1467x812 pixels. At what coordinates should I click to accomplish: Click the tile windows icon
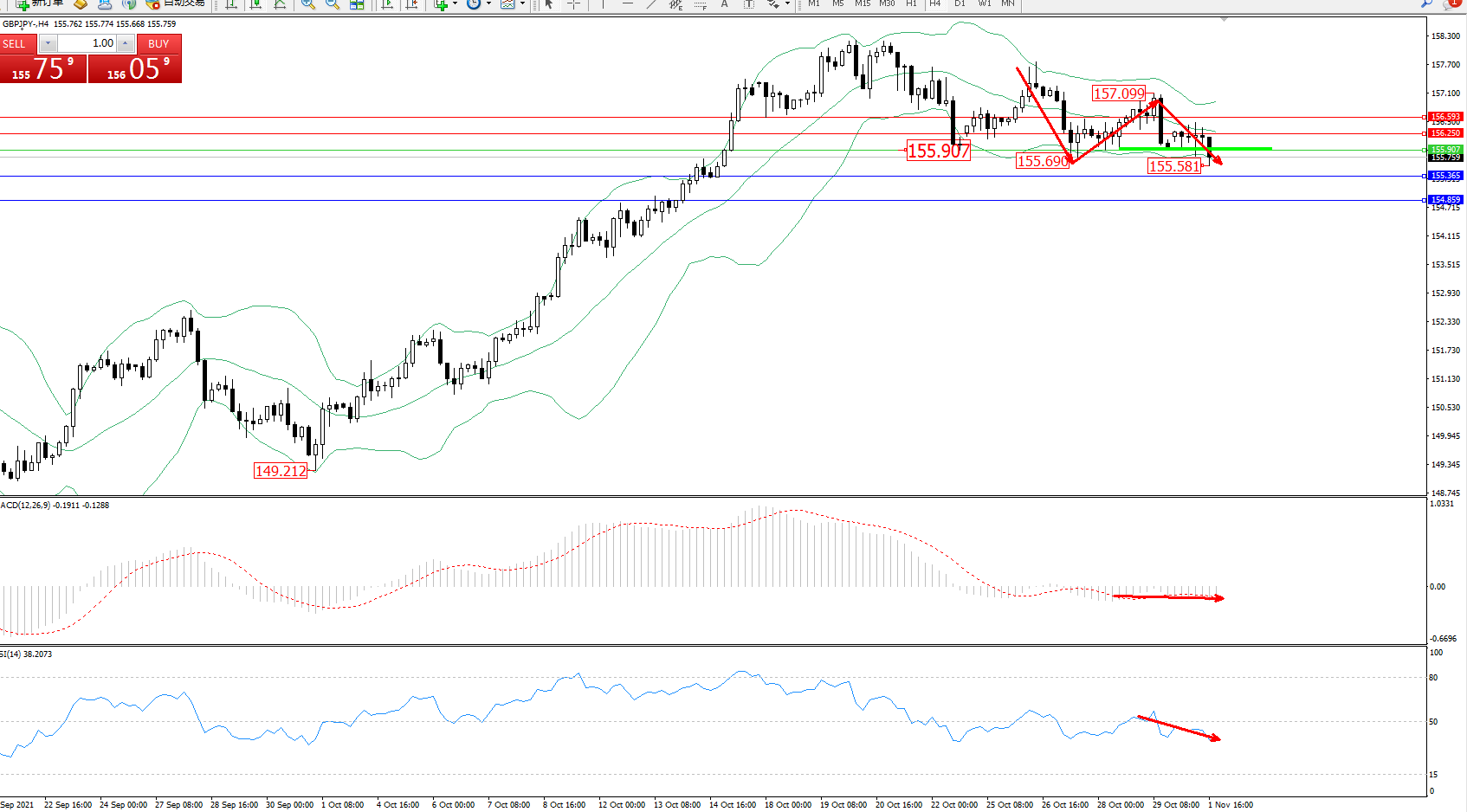[x=356, y=4]
